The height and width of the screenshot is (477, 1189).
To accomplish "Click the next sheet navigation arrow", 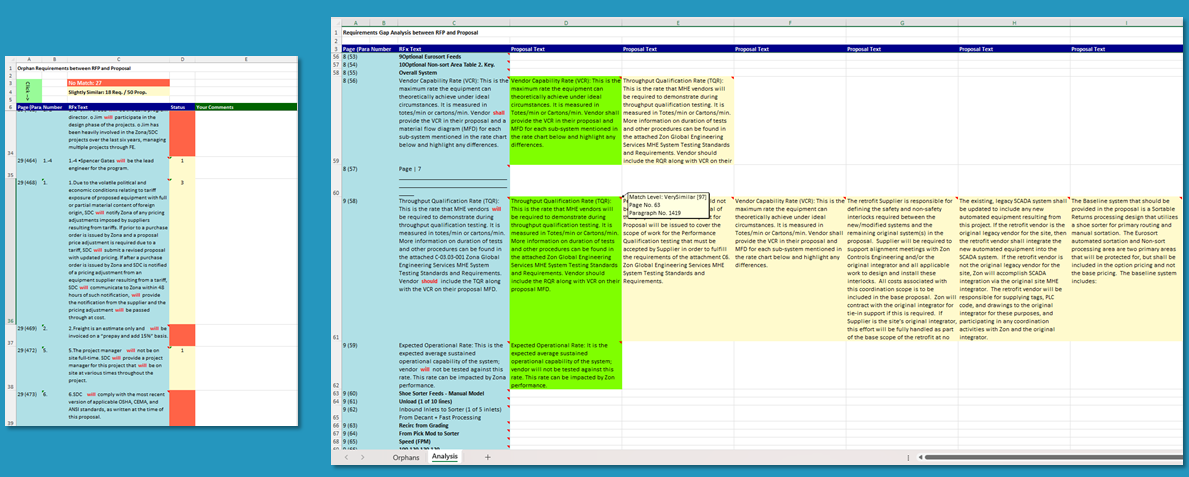I will [x=362, y=457].
